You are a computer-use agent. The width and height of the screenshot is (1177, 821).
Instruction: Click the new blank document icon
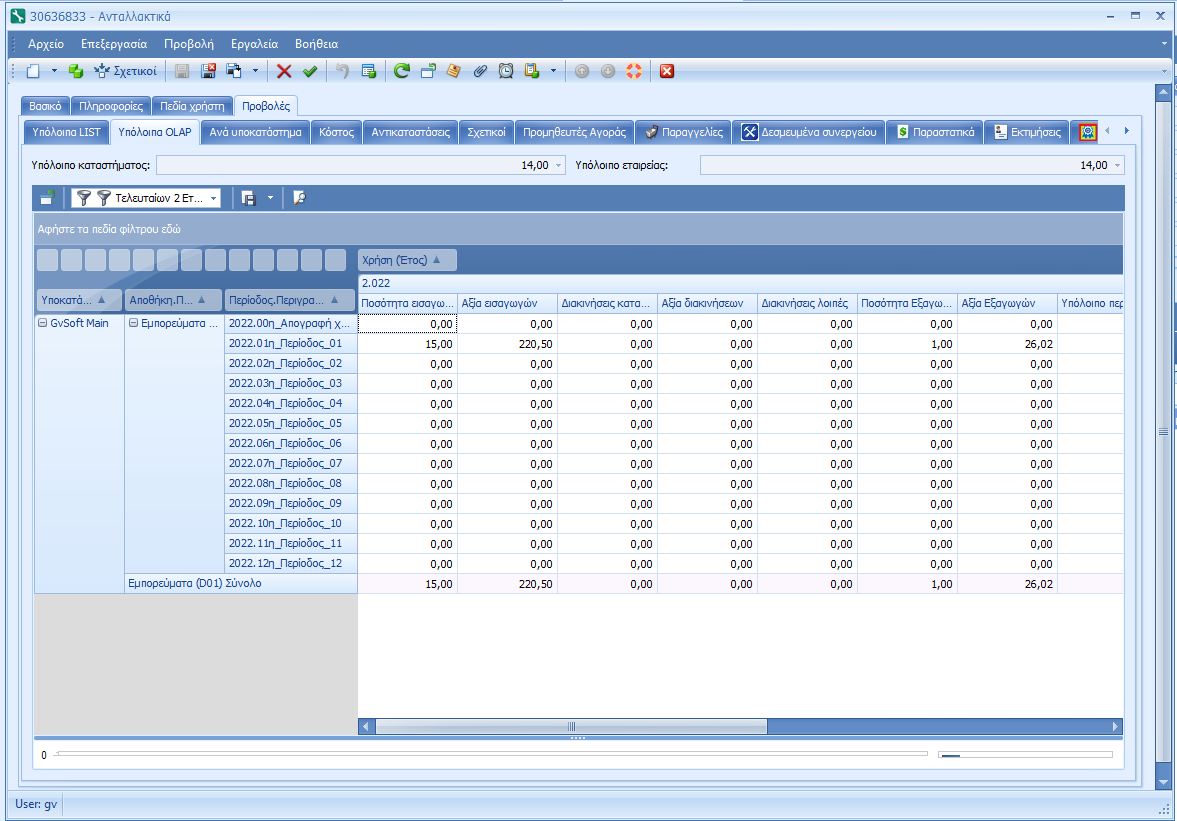[33, 71]
